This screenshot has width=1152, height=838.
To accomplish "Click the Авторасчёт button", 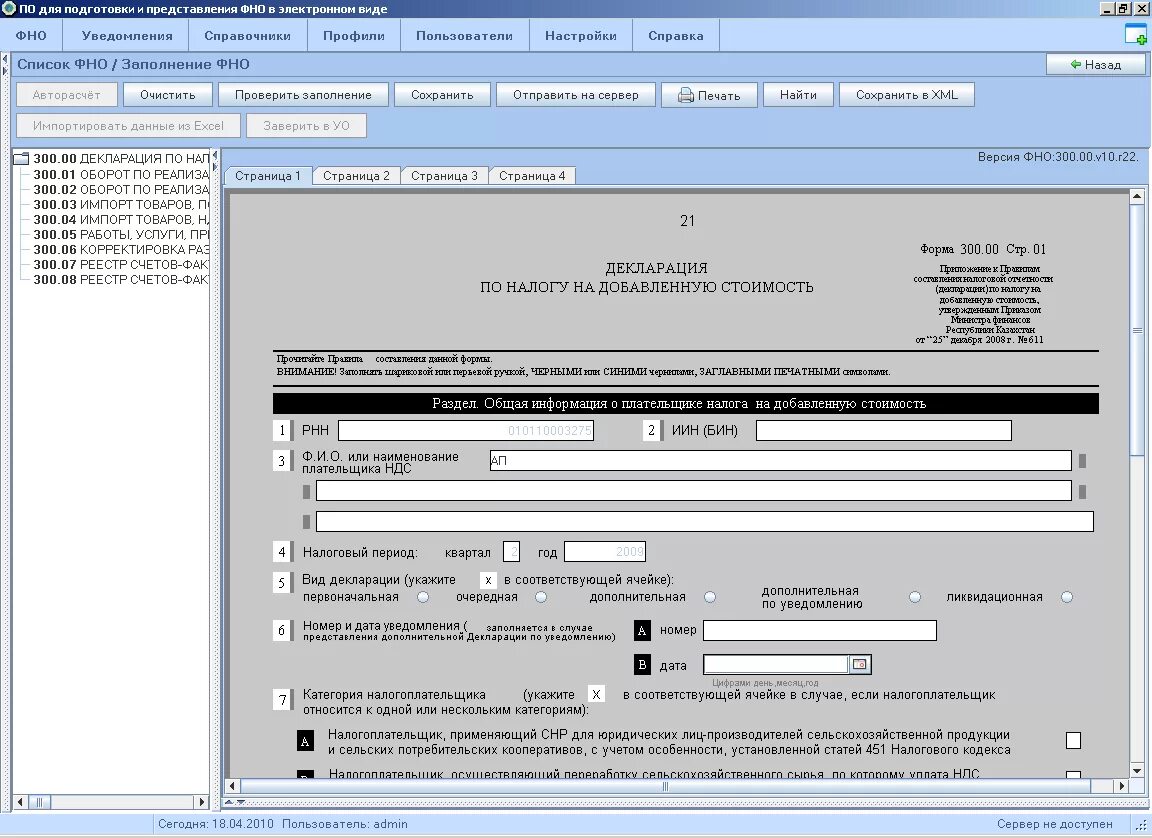I will 66,95.
